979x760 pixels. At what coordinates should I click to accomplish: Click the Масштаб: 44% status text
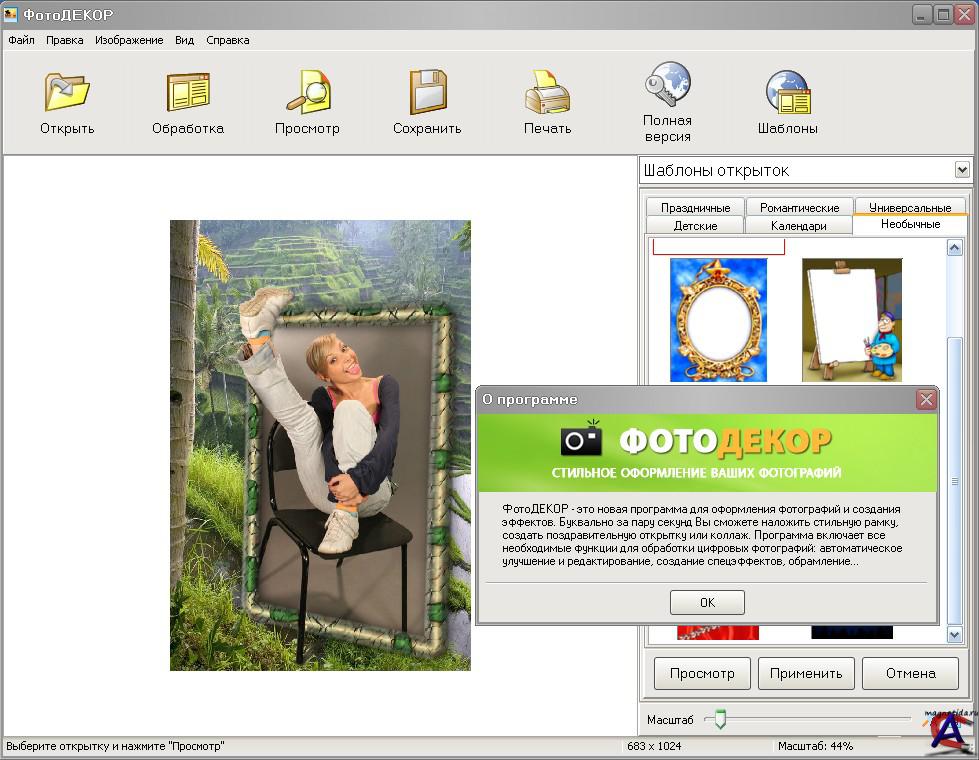[x=815, y=746]
